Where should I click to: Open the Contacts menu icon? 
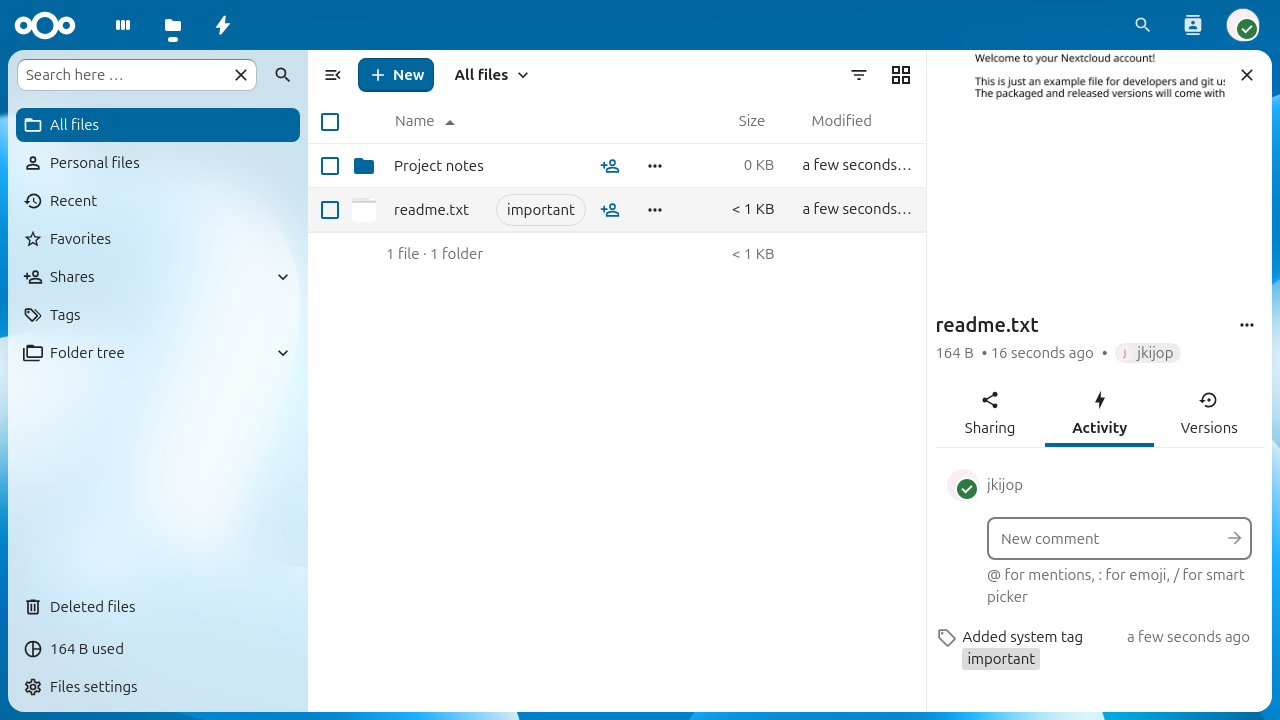pos(1192,25)
